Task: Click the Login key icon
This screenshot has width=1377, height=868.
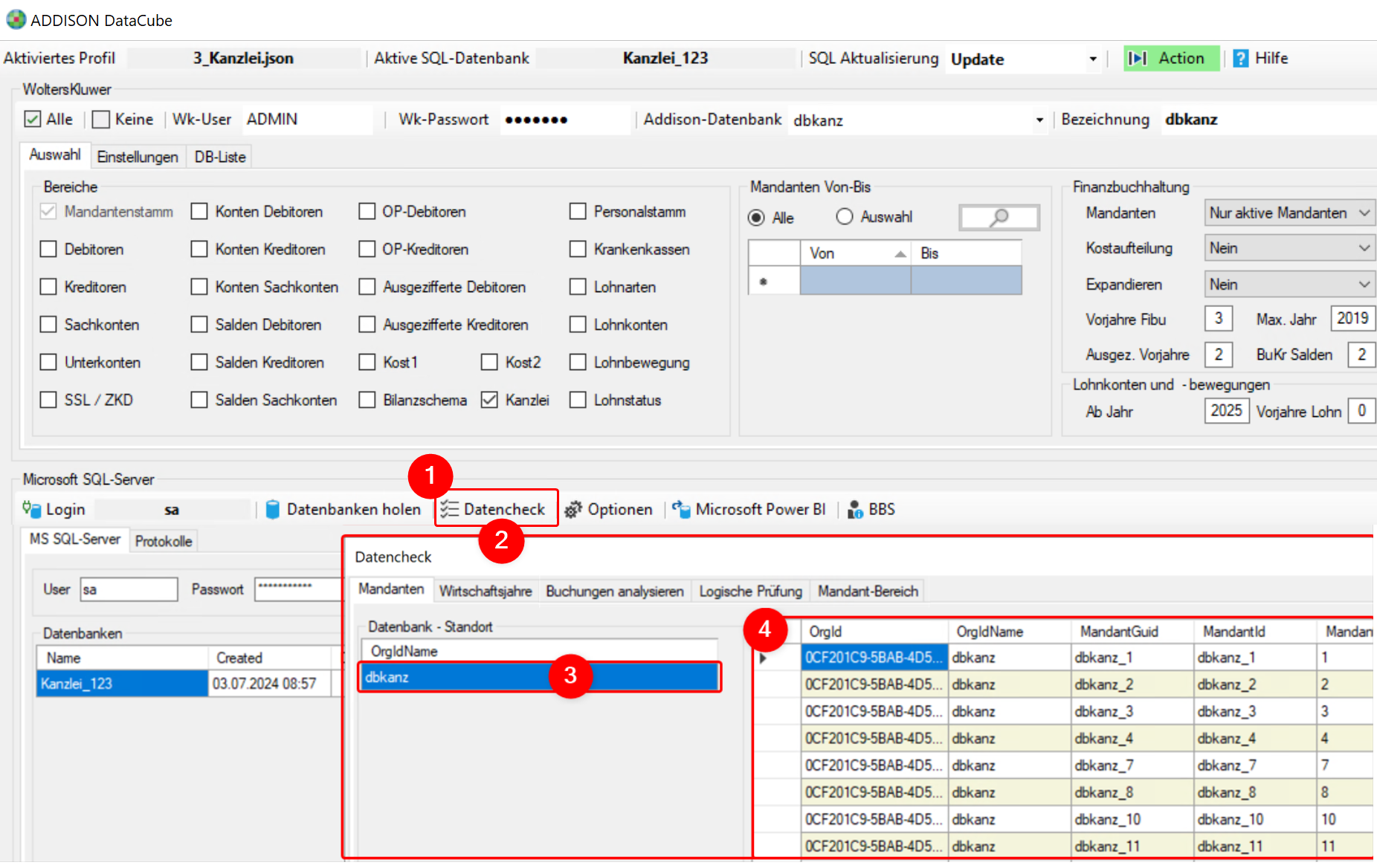Action: pyautogui.click(x=31, y=509)
